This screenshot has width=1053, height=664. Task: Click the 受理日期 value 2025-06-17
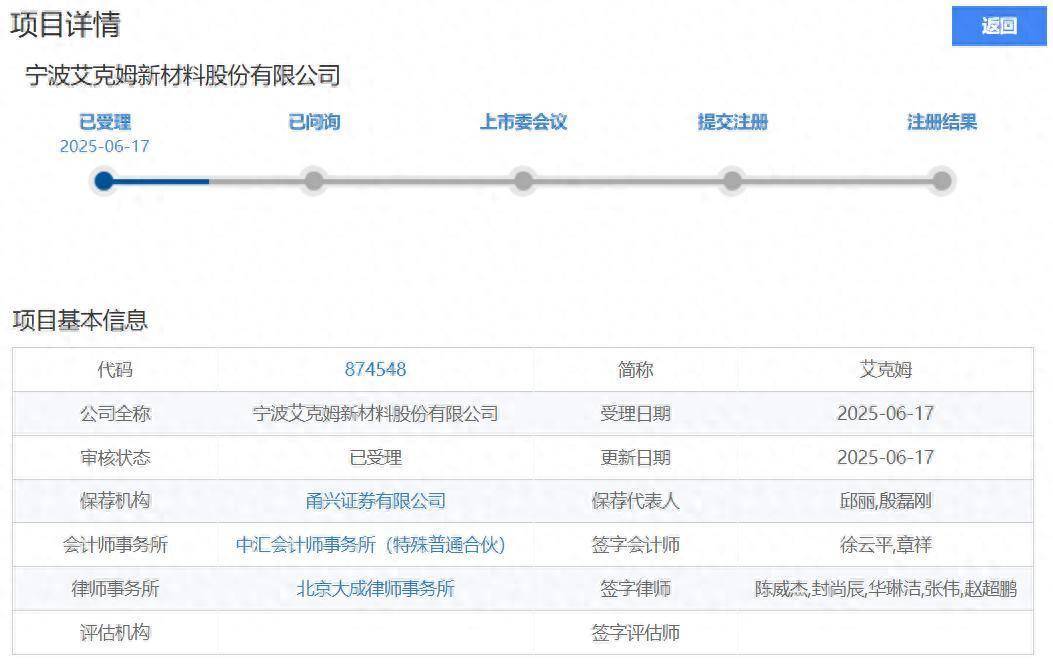coord(886,414)
